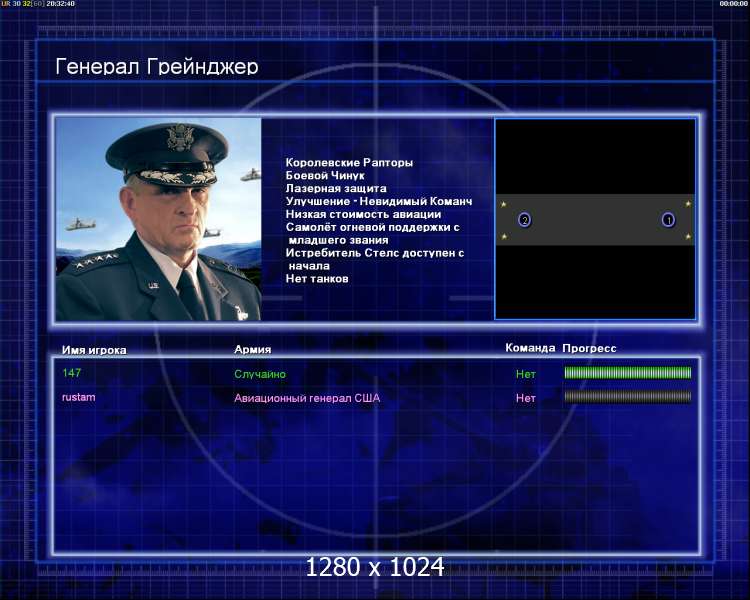Click the General Granger portrait image

tap(158, 219)
